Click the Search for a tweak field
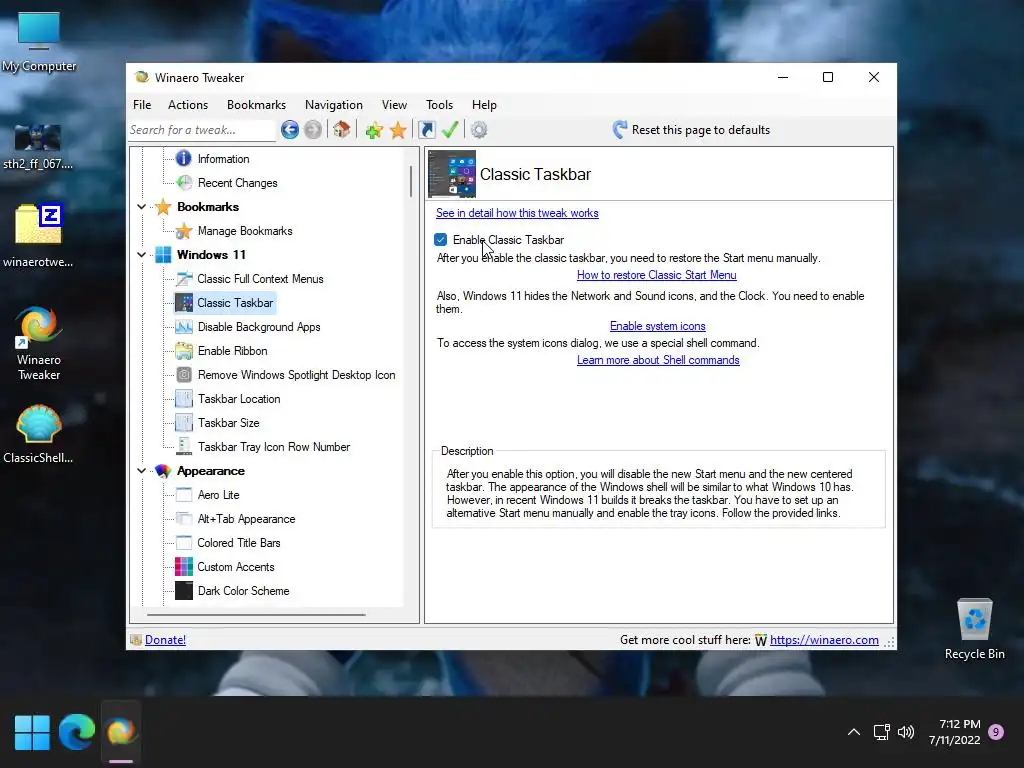Screen dimensions: 1024x768 click(202, 130)
